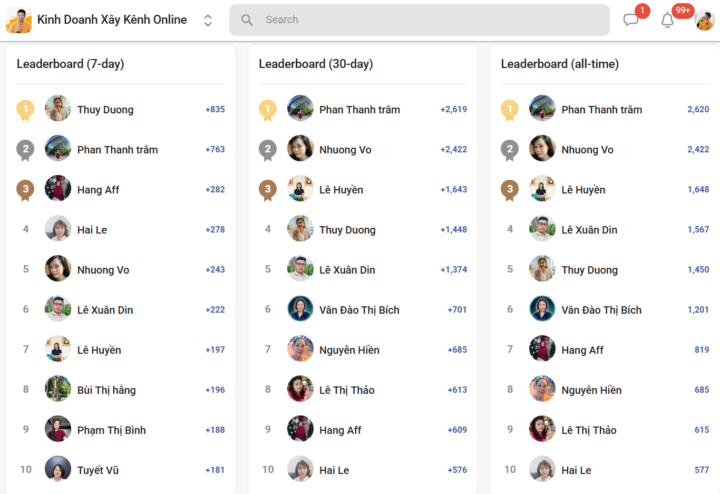Expand the community switcher chevrons
The image size is (720, 494).
click(208, 20)
